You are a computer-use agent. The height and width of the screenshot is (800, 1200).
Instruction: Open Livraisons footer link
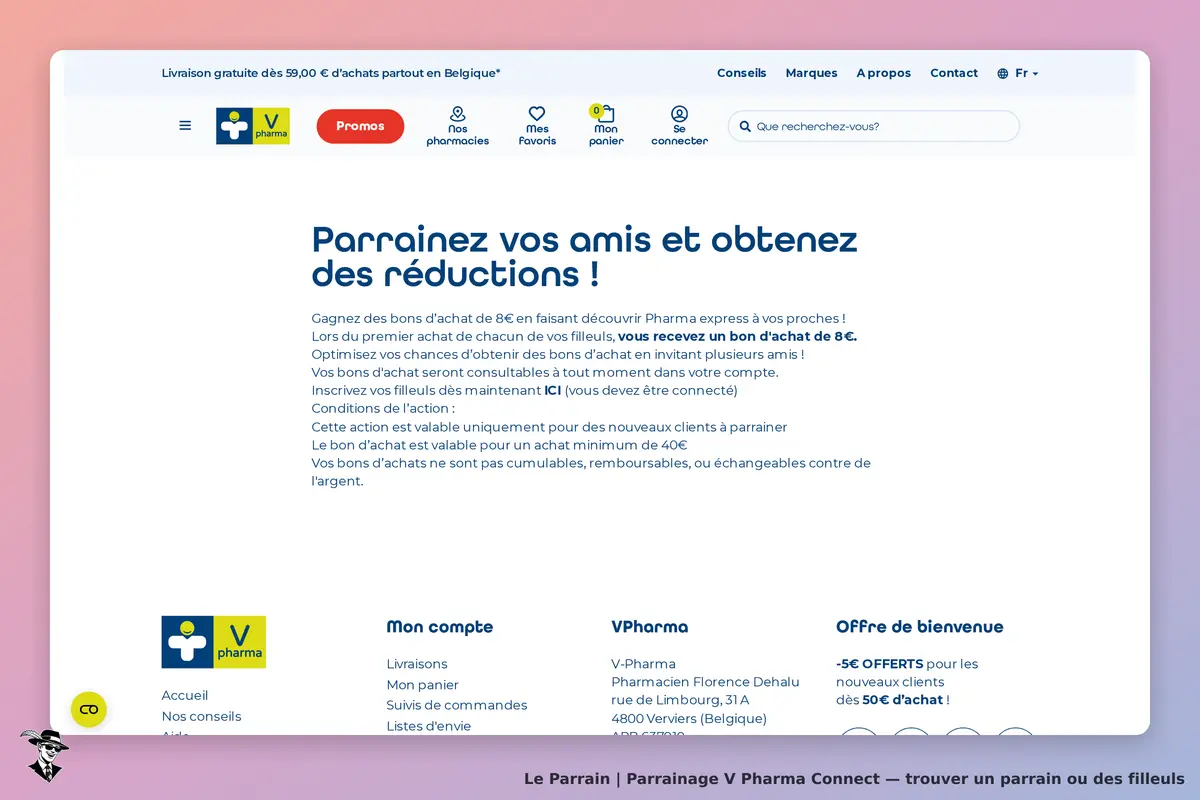[x=417, y=664]
